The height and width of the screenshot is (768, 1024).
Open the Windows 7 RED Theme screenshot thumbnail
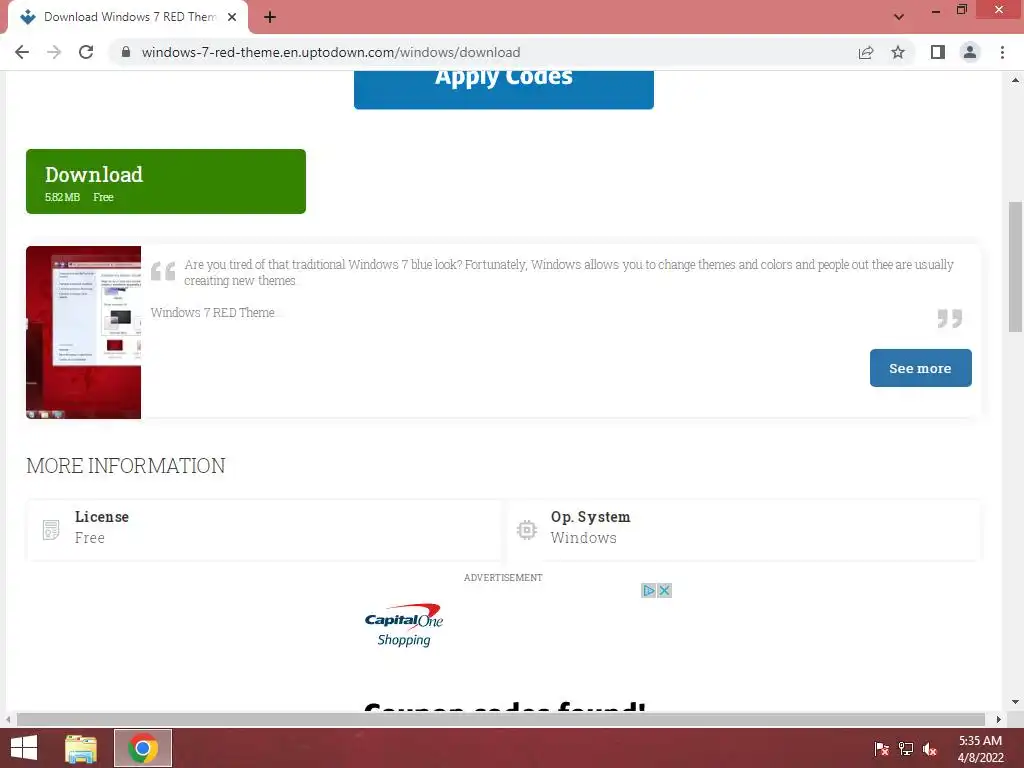pyautogui.click(x=84, y=332)
